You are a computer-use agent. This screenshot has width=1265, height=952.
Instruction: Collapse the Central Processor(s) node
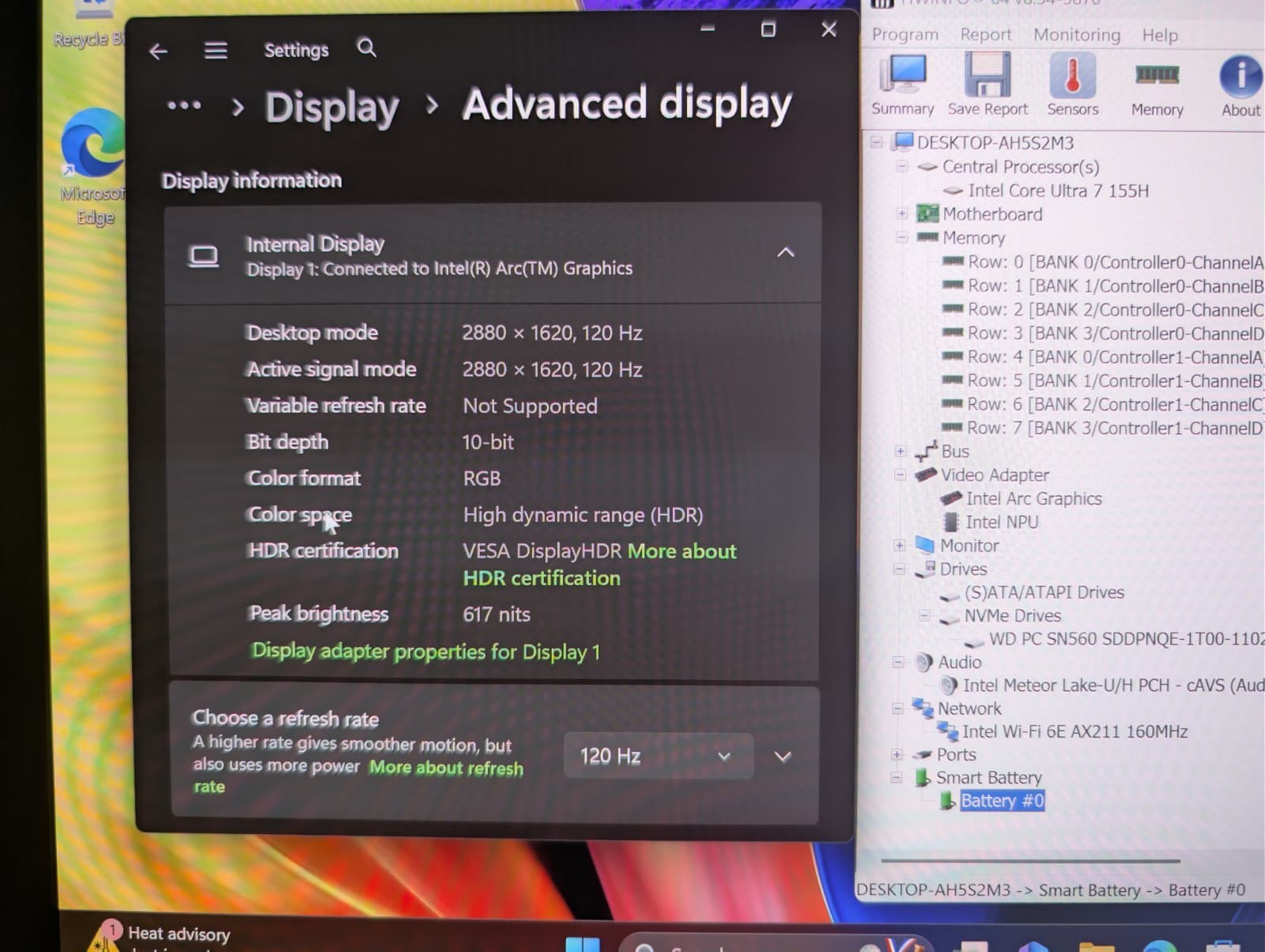click(x=901, y=167)
